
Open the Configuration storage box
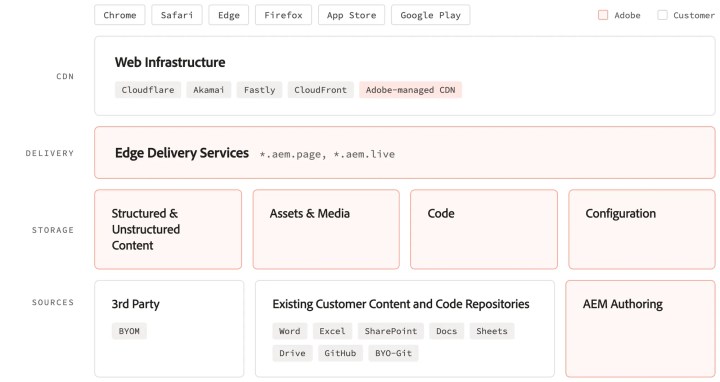642,229
